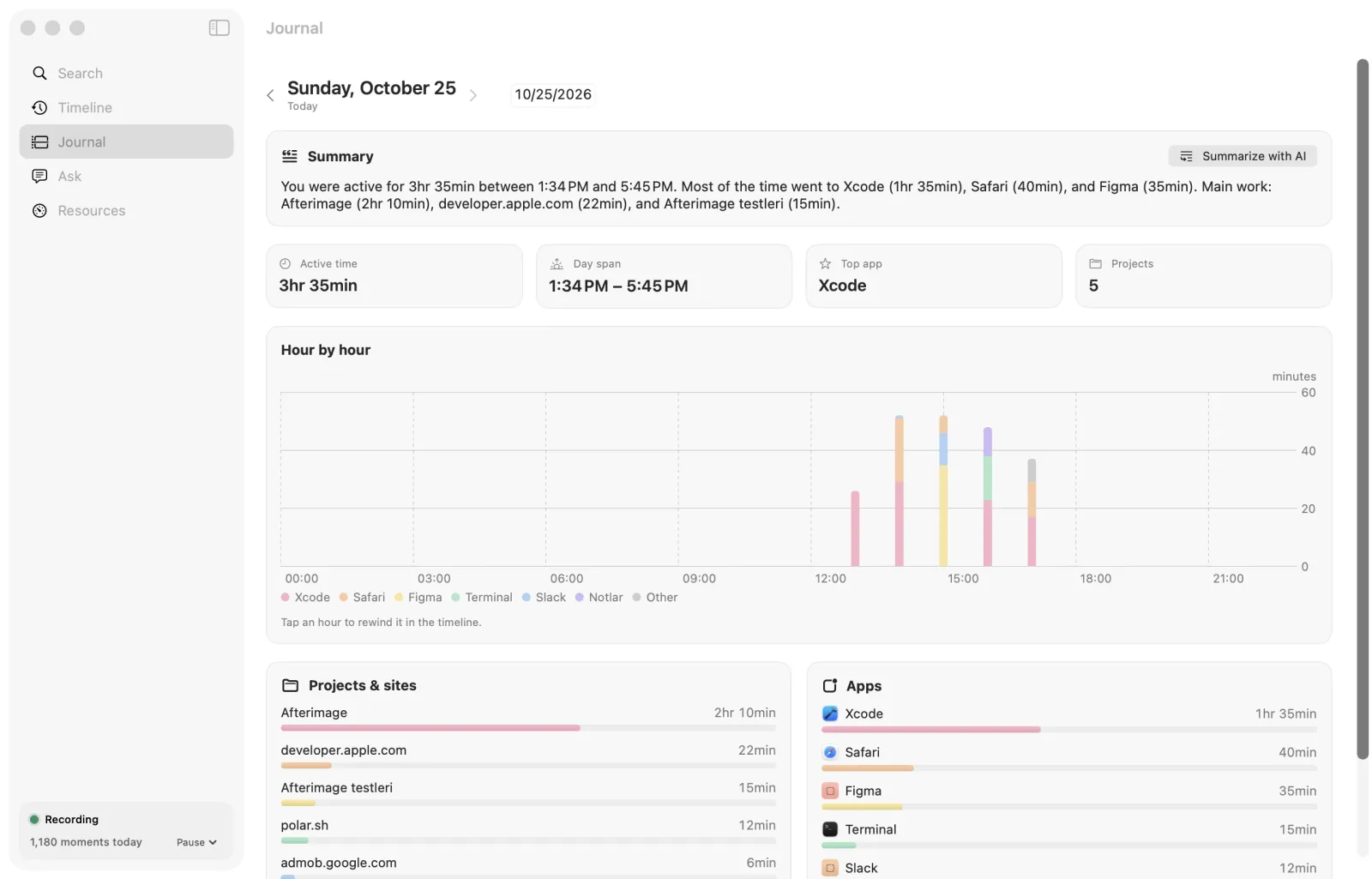Click the Ask chat bubble icon
Image resolution: width=1372 pixels, height=879 pixels.
tap(39, 177)
